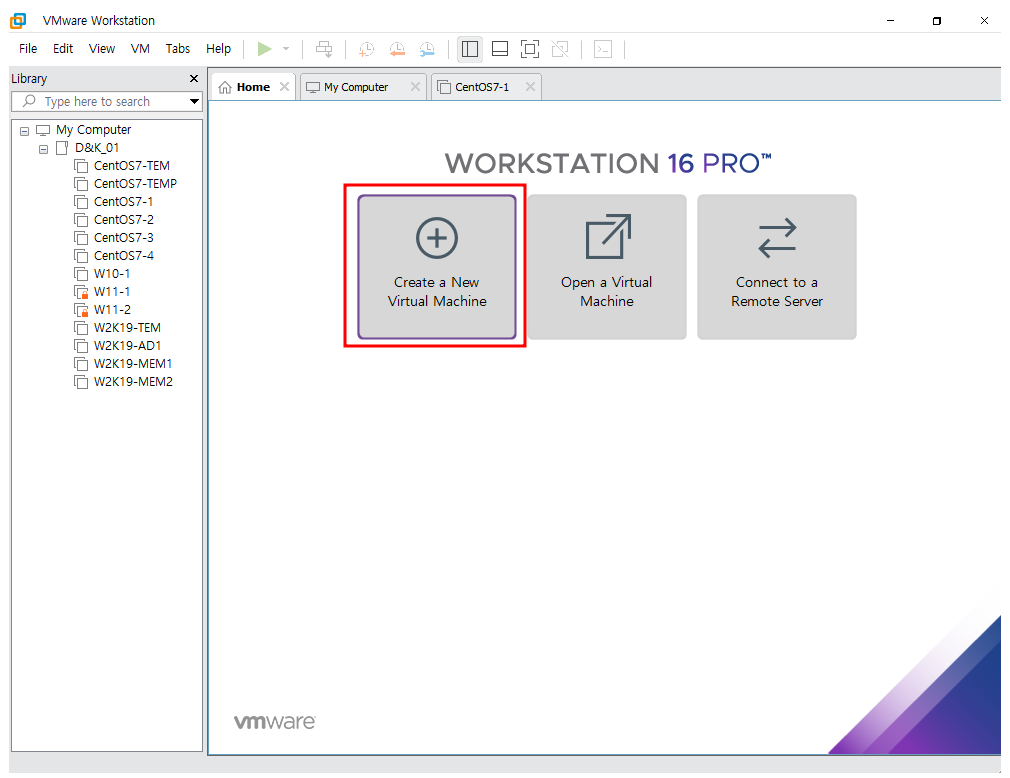Toggle the thumbnail bar toolbar icon
Screen dimensions: 1010x778
pyautogui.click(x=500, y=49)
